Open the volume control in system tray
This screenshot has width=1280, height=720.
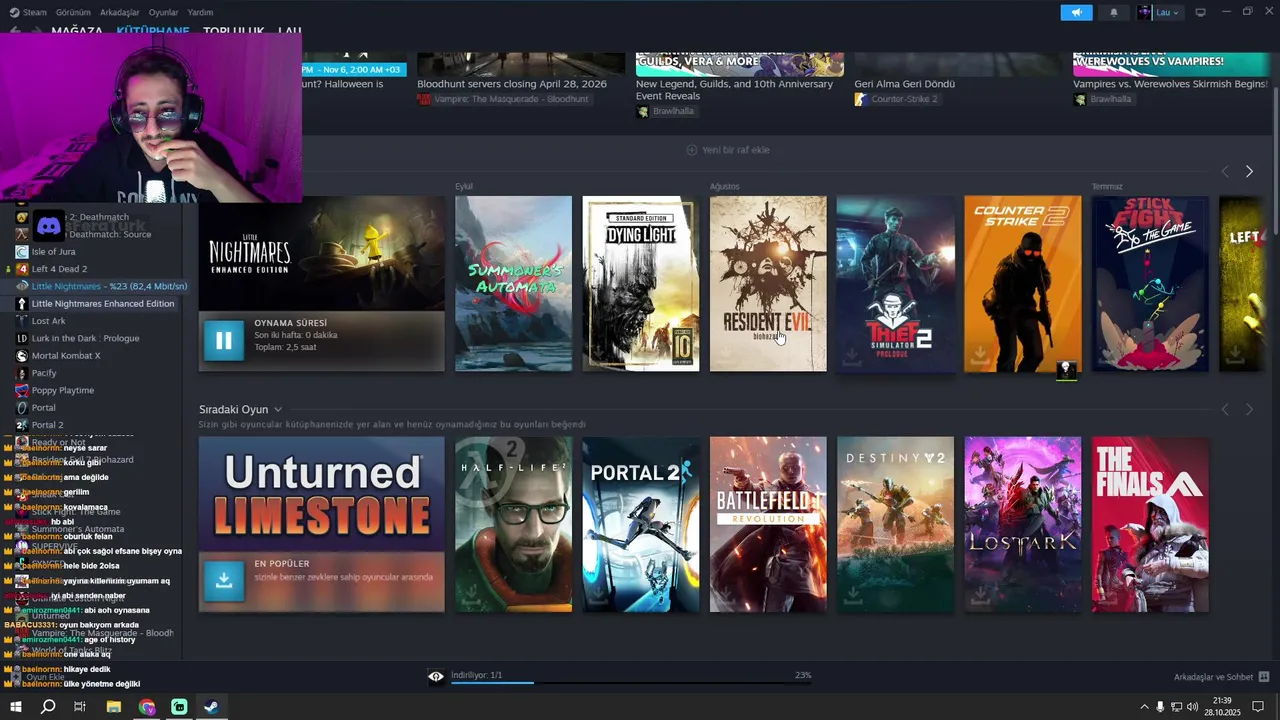point(1192,707)
